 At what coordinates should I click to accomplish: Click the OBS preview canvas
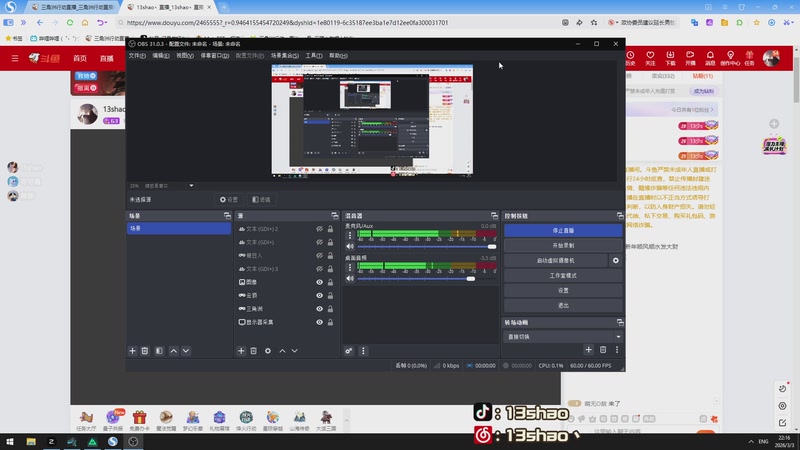[372, 120]
